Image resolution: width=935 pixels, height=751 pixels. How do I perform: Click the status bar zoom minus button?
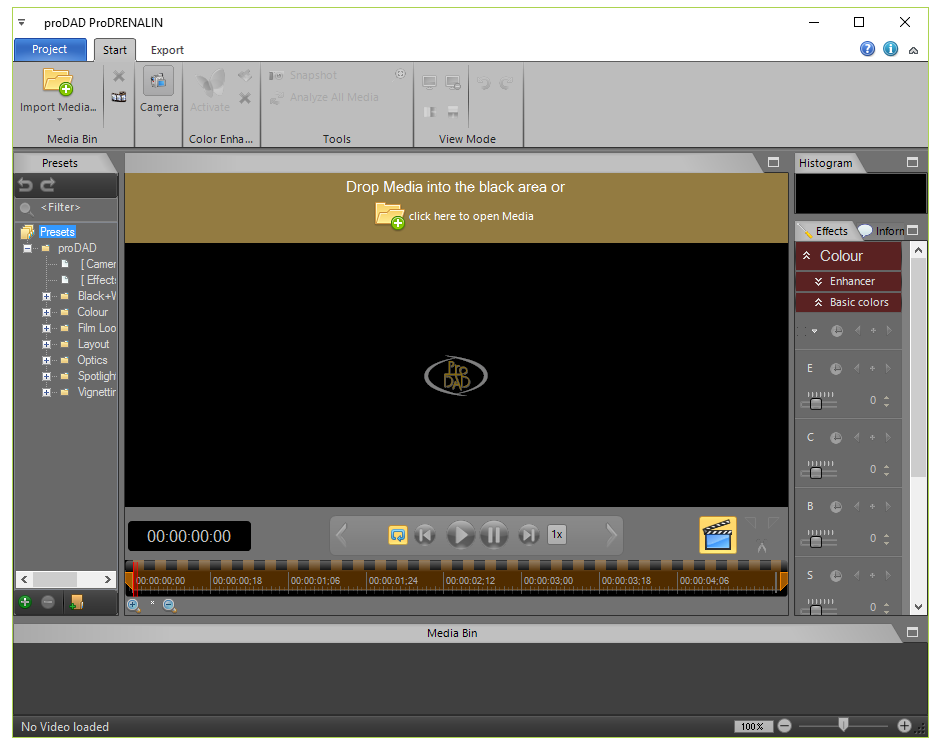(x=785, y=726)
